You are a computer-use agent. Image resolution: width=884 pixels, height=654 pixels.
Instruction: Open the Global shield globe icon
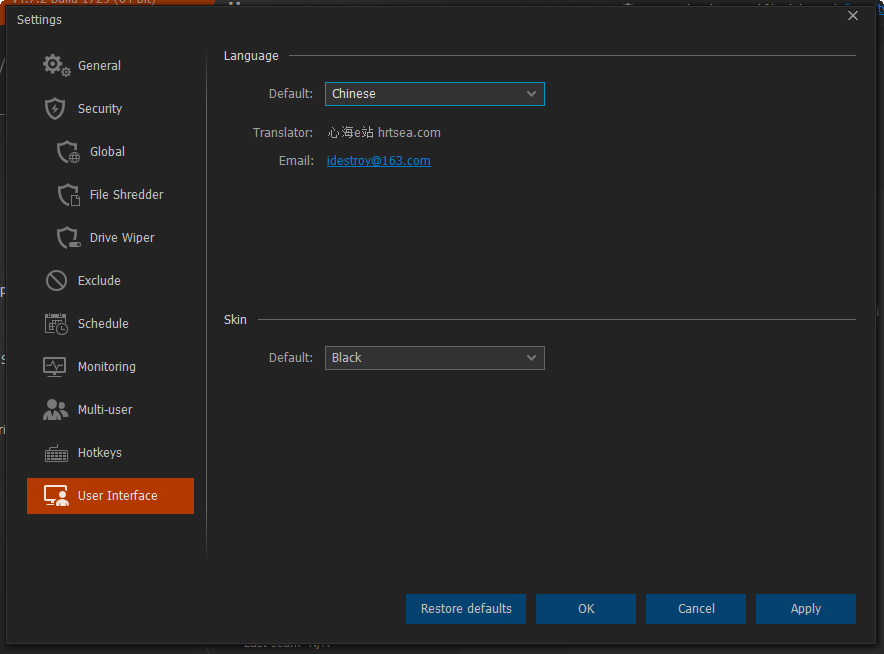[x=68, y=152]
